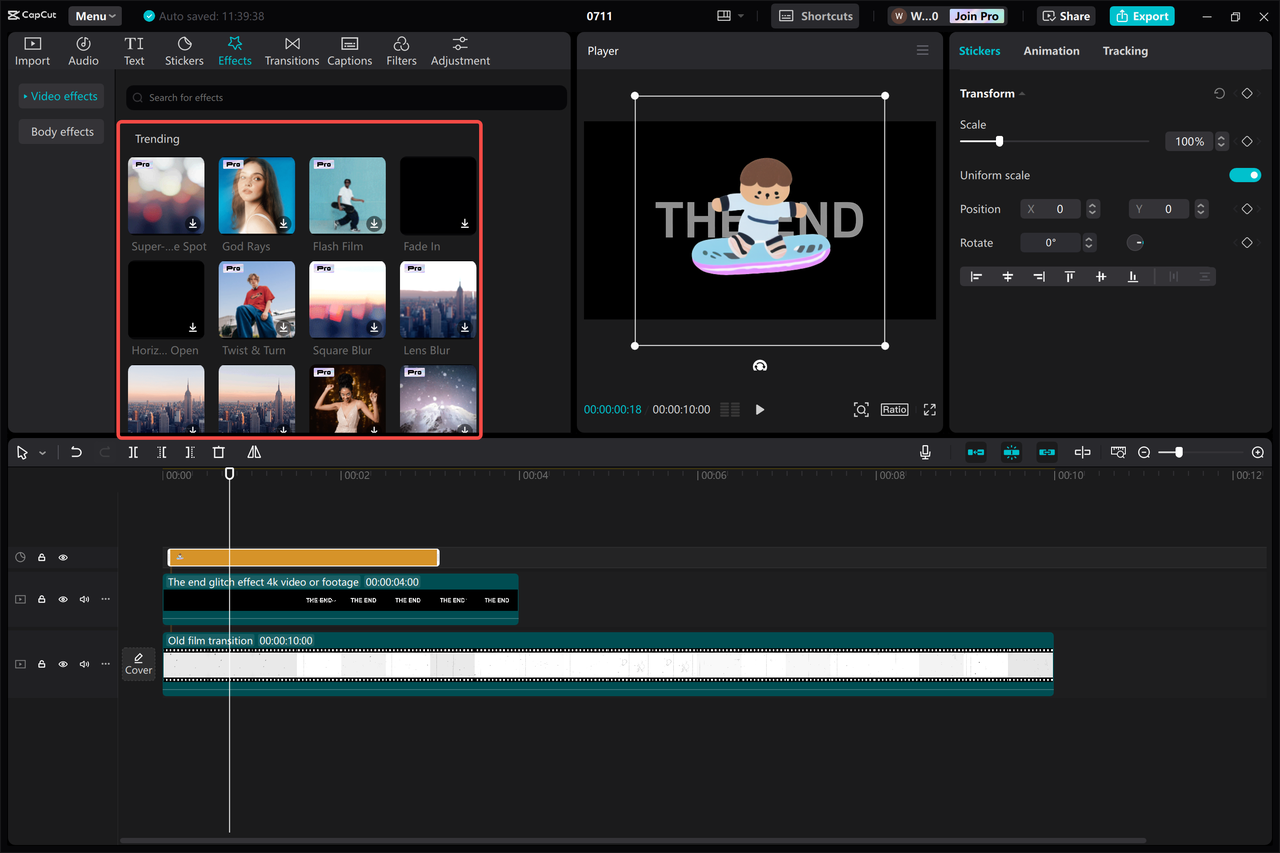
Task: Align sticker to bottom edge
Action: [1132, 276]
